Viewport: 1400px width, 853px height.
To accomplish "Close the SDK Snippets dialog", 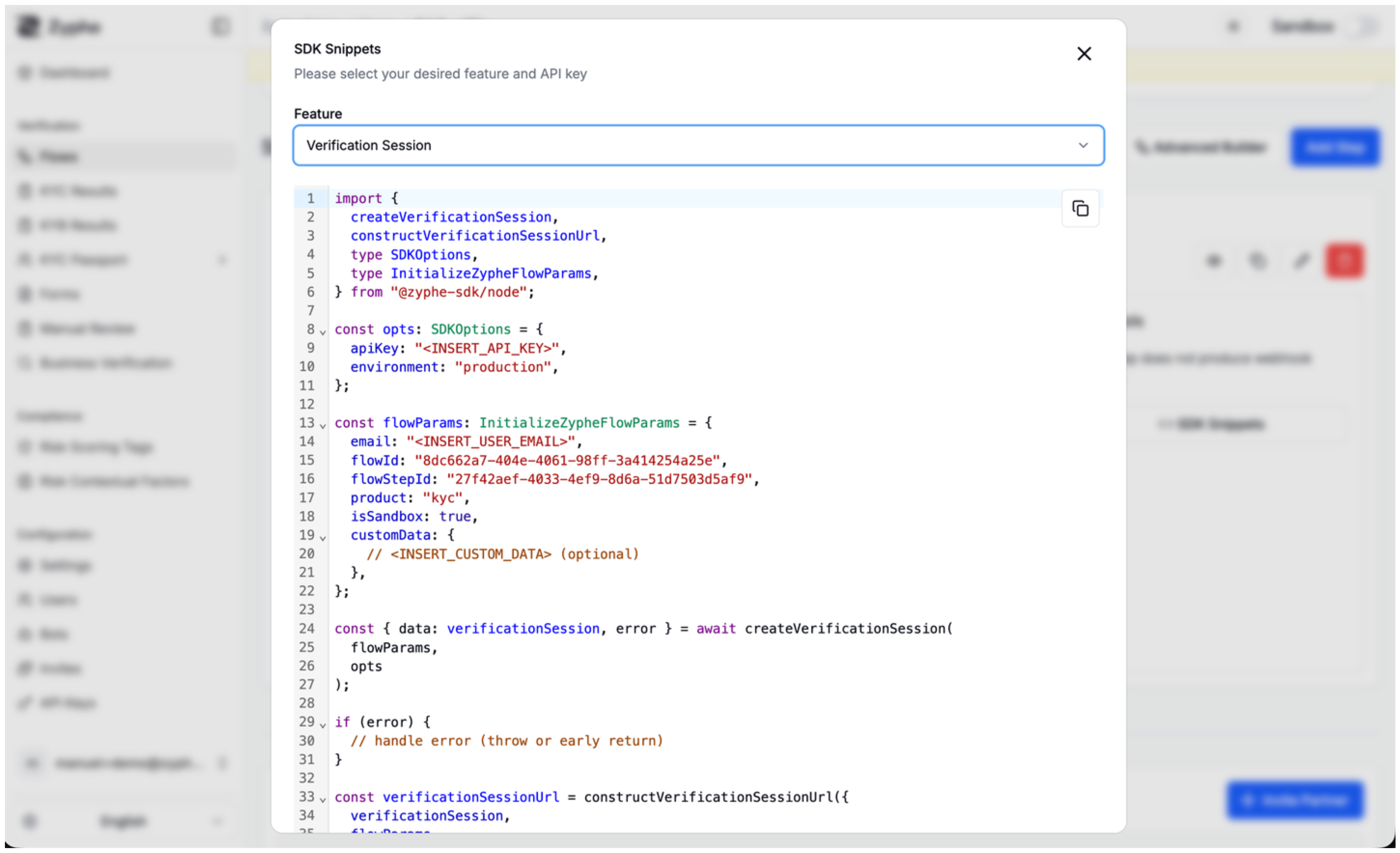I will click(x=1083, y=54).
